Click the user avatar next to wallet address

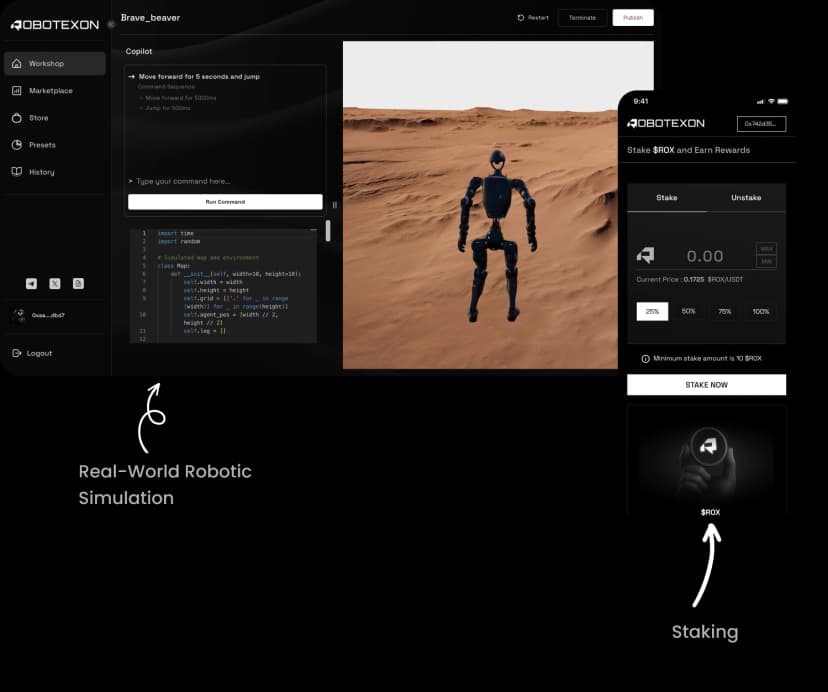pyautogui.click(x=19, y=315)
